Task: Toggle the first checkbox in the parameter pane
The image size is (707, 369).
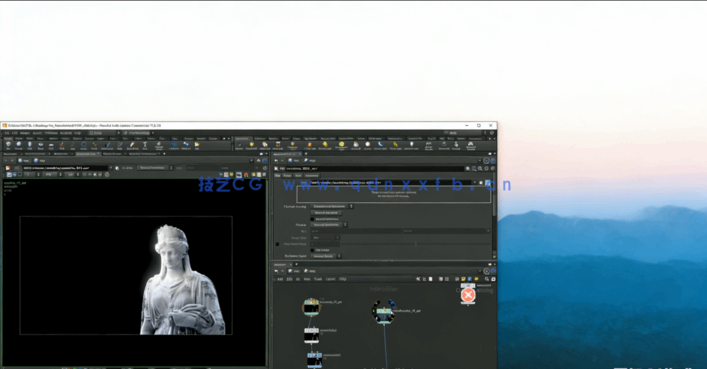Action: pyautogui.click(x=312, y=219)
